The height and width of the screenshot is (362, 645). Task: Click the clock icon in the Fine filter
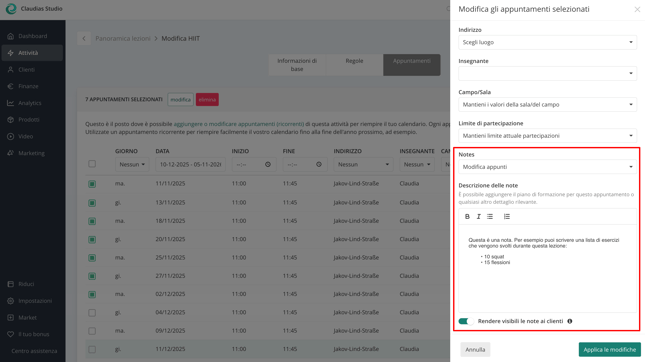click(319, 165)
